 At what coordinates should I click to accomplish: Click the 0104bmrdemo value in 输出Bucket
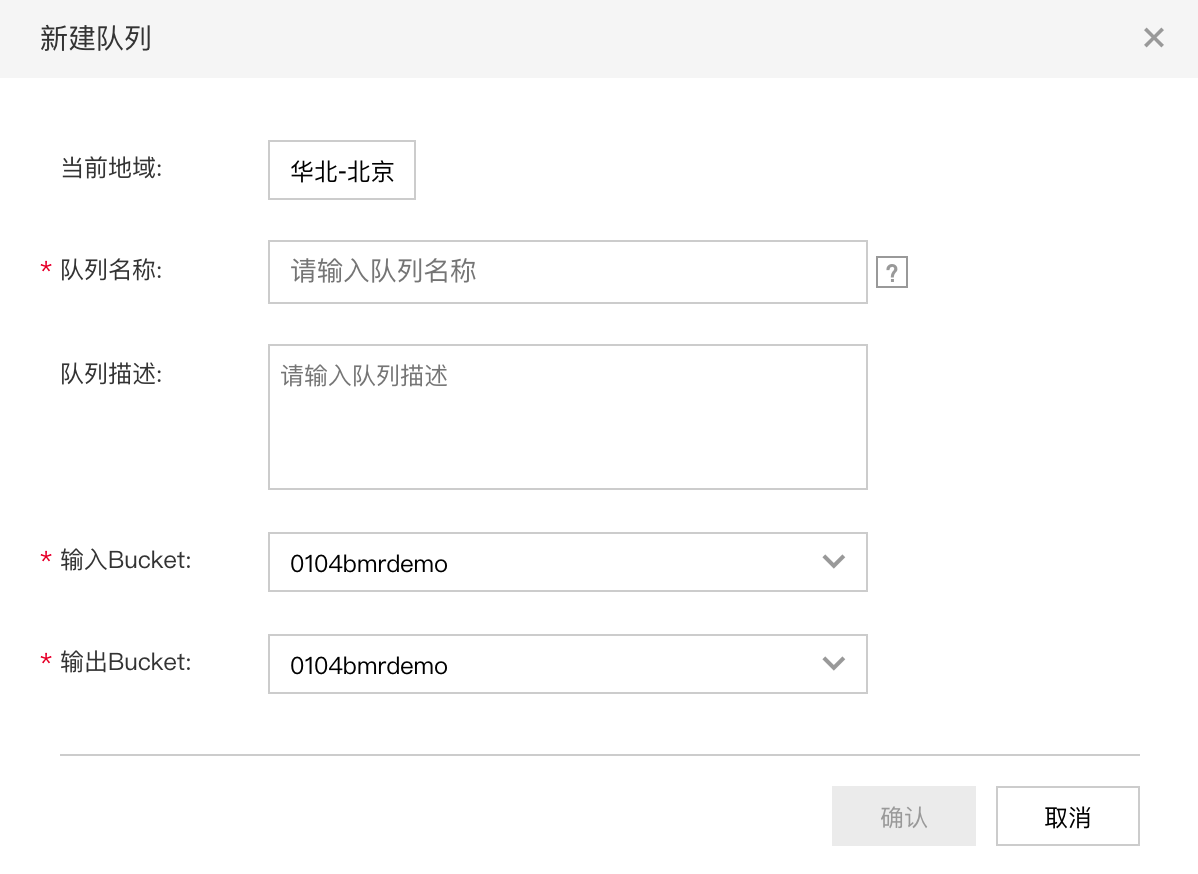coord(369,666)
